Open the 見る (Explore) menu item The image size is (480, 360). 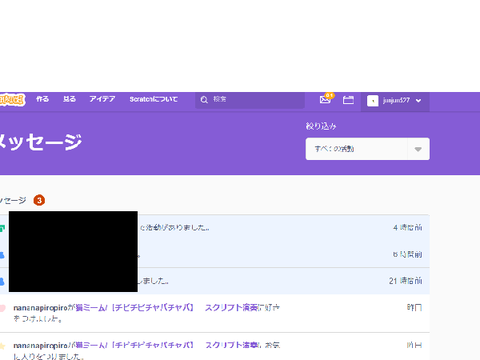pos(69,99)
